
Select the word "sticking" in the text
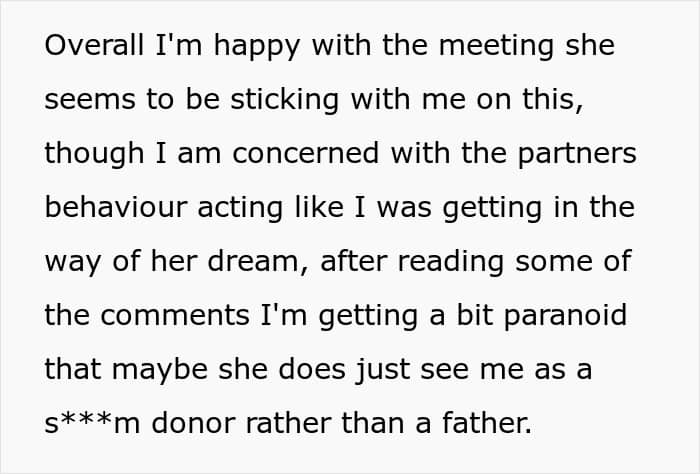point(284,101)
